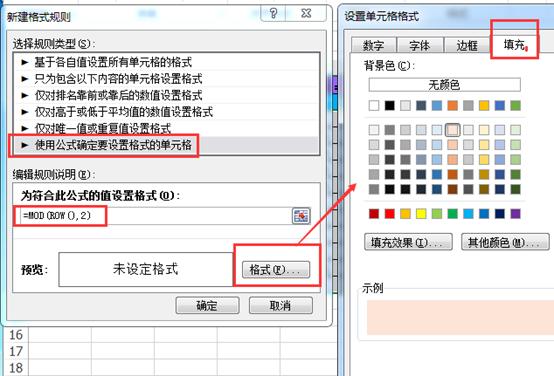
Task: Select rule type 使用公式确定要设置格式的单元格
Action: click(x=166, y=145)
